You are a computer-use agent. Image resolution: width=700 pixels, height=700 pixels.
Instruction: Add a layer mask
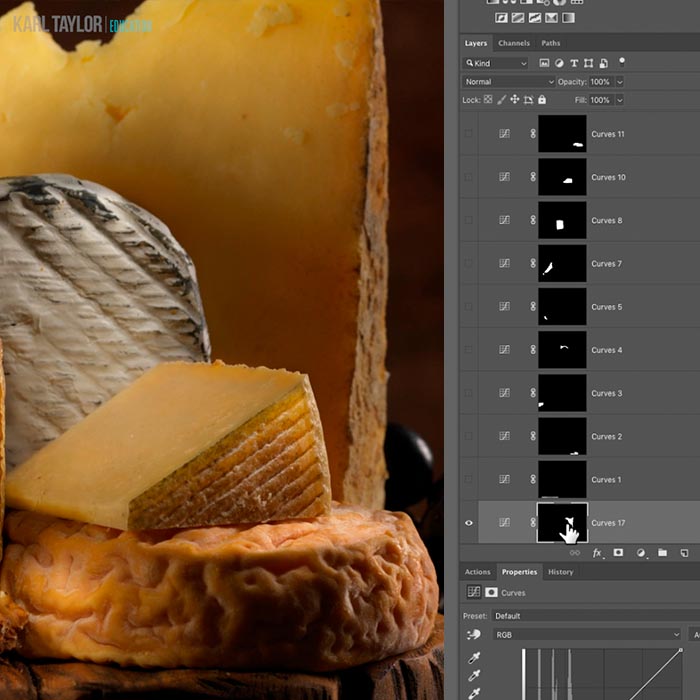(618, 553)
